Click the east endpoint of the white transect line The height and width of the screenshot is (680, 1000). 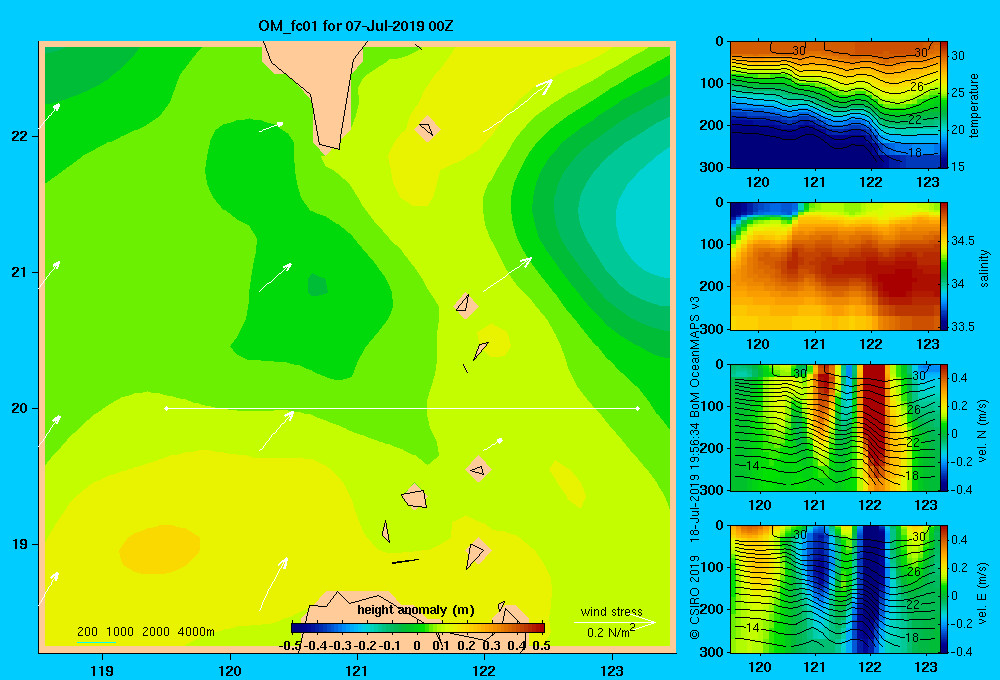pyautogui.click(x=638, y=408)
